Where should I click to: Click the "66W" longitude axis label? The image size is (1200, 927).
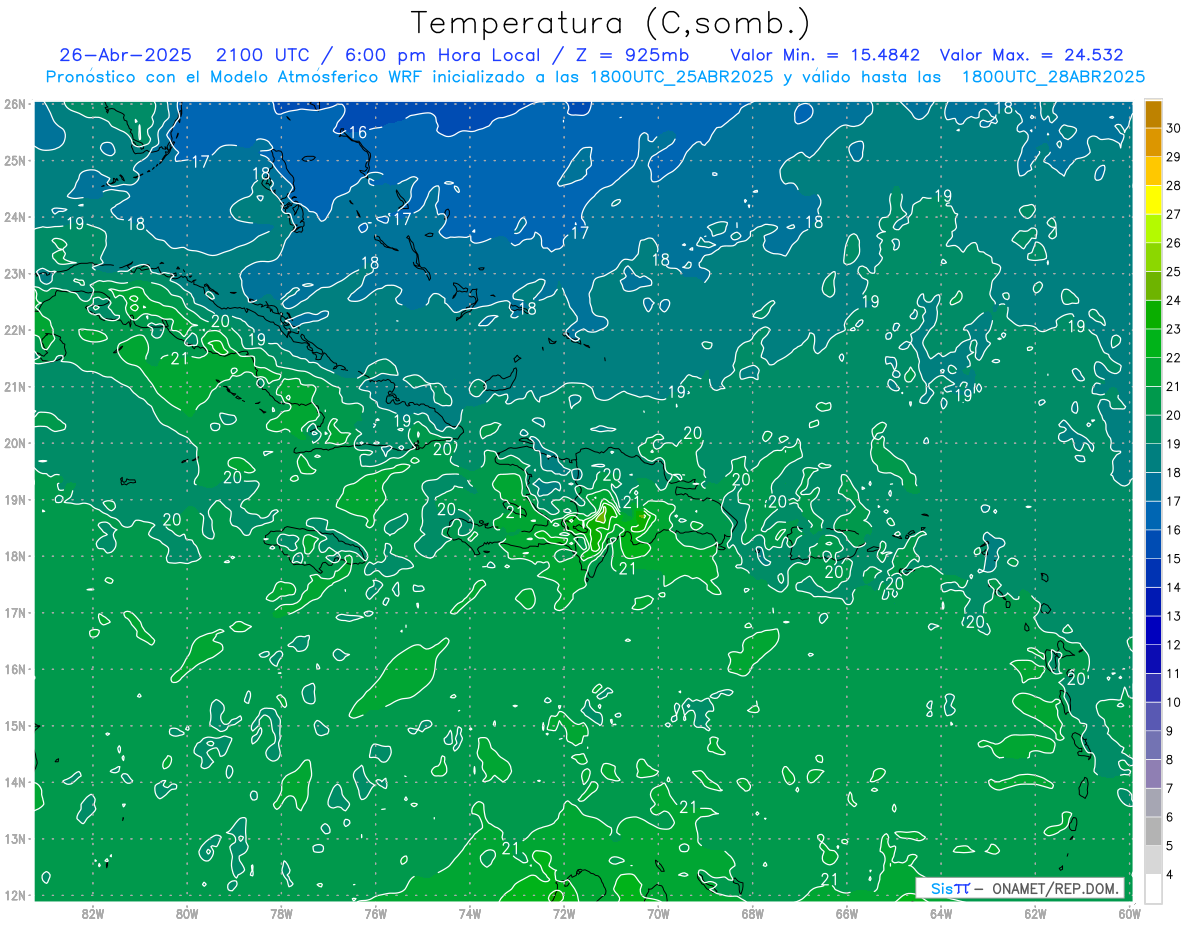click(x=846, y=912)
